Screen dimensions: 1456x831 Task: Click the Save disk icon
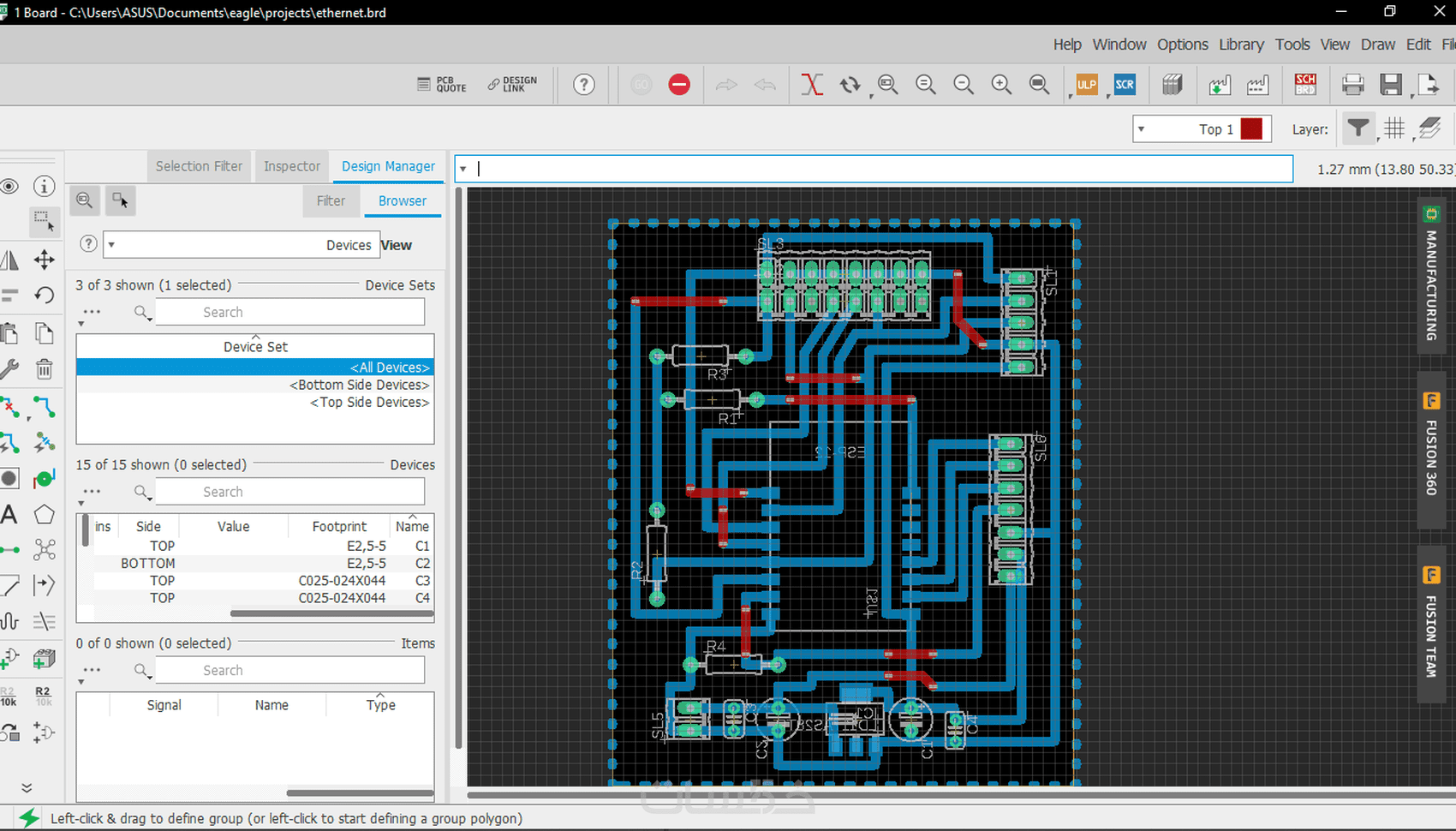coord(1390,85)
